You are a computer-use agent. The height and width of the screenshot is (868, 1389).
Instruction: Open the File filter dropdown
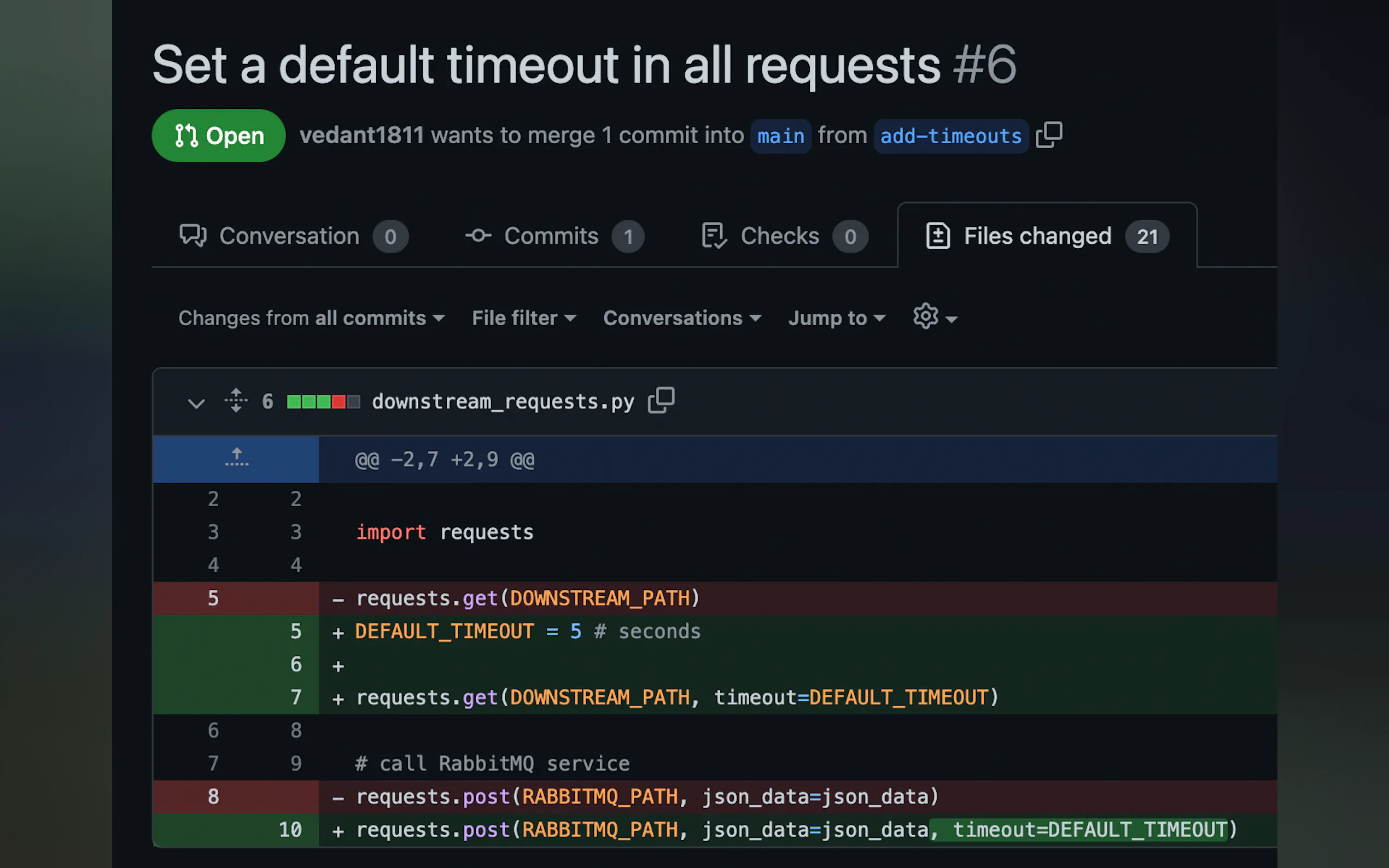coord(524,318)
